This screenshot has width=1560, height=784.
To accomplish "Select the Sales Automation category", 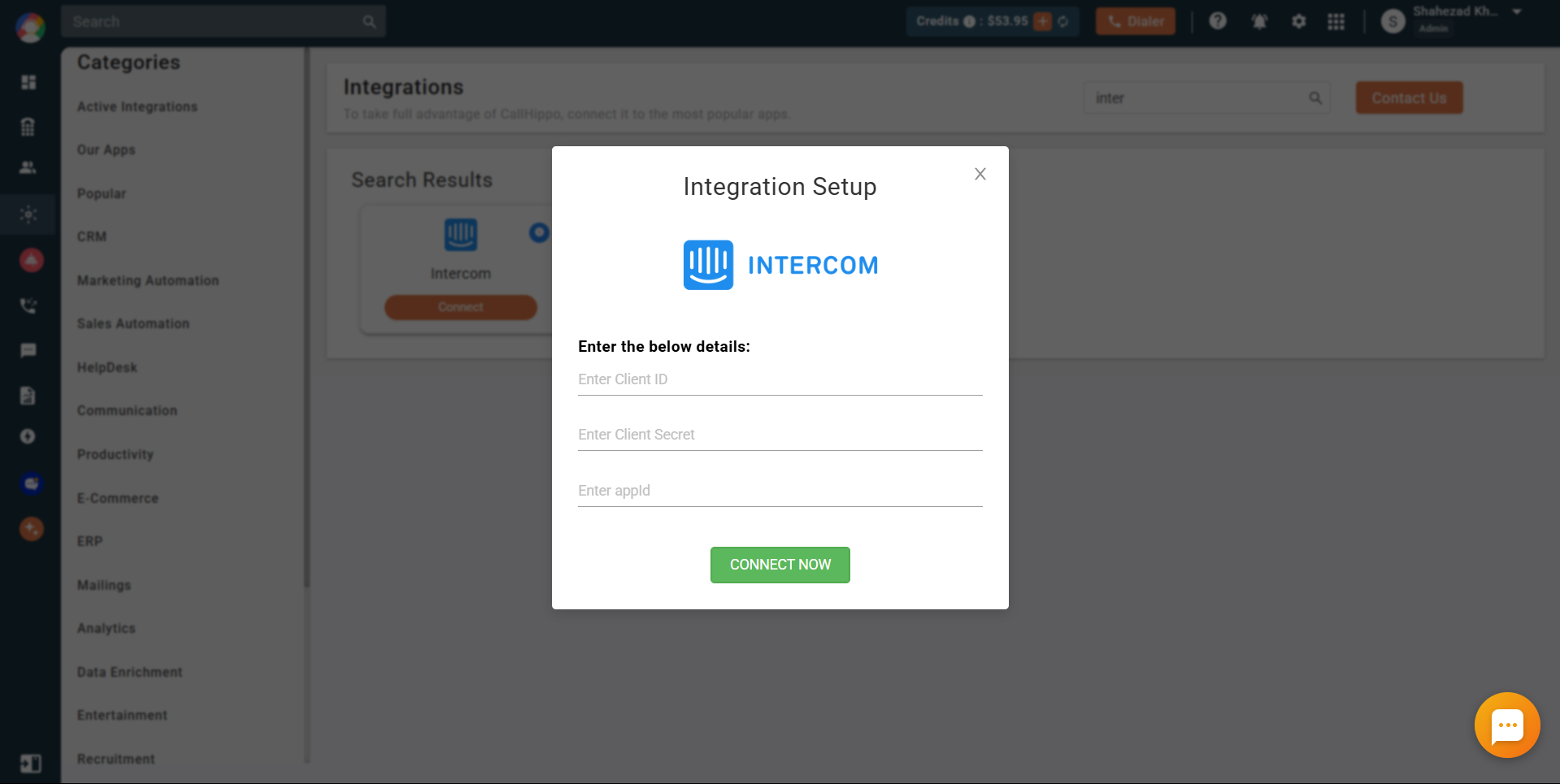I will click(133, 323).
